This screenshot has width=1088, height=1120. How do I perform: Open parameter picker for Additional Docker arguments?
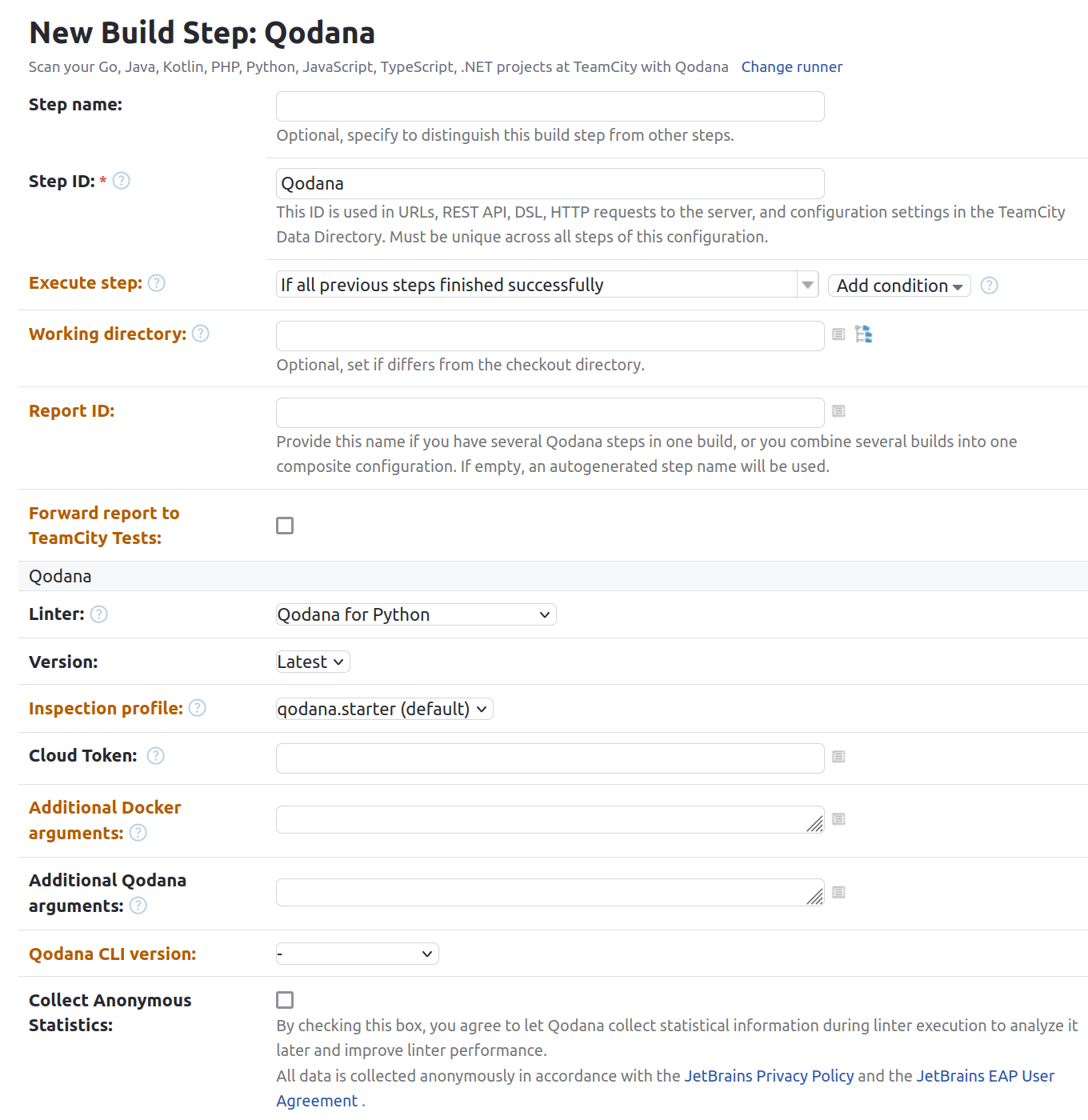coord(838,819)
